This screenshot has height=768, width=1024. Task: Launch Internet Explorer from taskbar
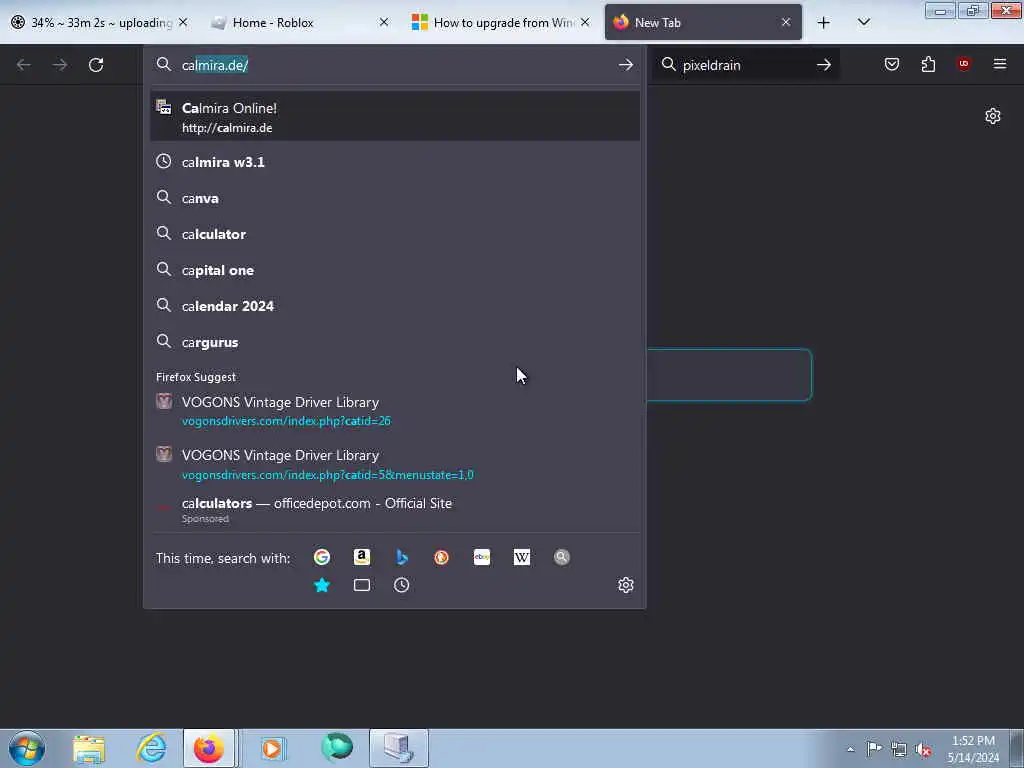[152, 749]
